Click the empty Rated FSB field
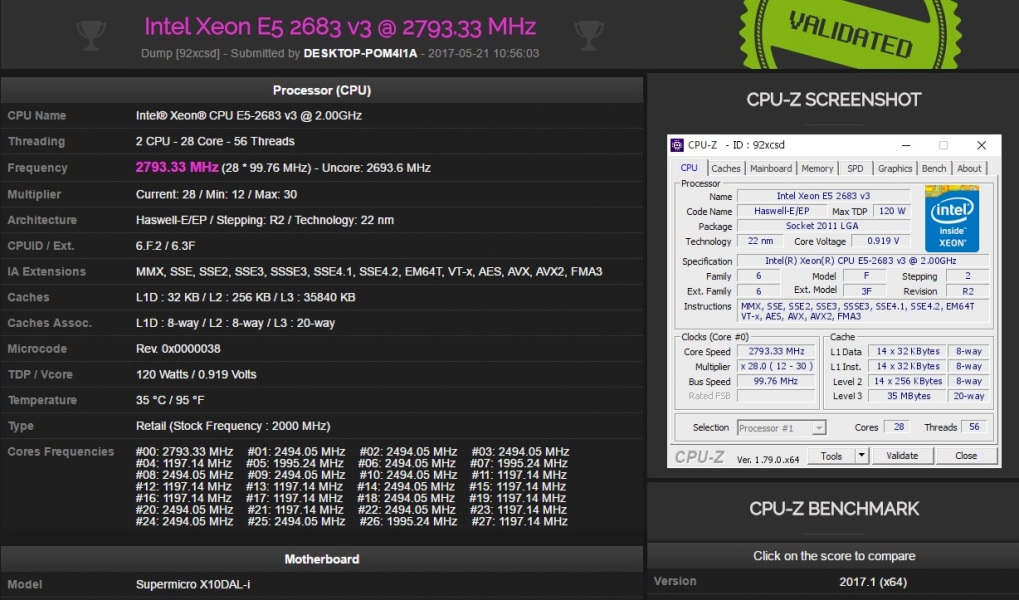 click(776, 396)
